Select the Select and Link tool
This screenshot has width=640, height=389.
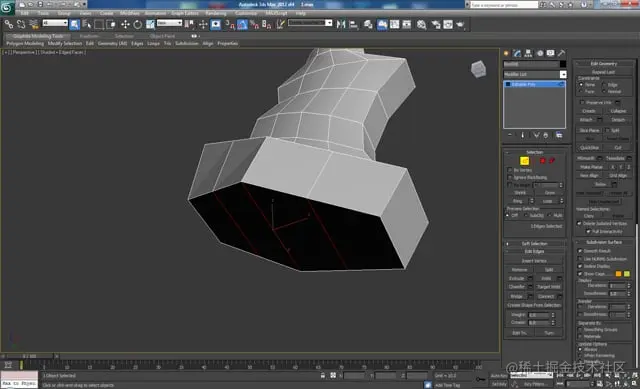(9, 24)
